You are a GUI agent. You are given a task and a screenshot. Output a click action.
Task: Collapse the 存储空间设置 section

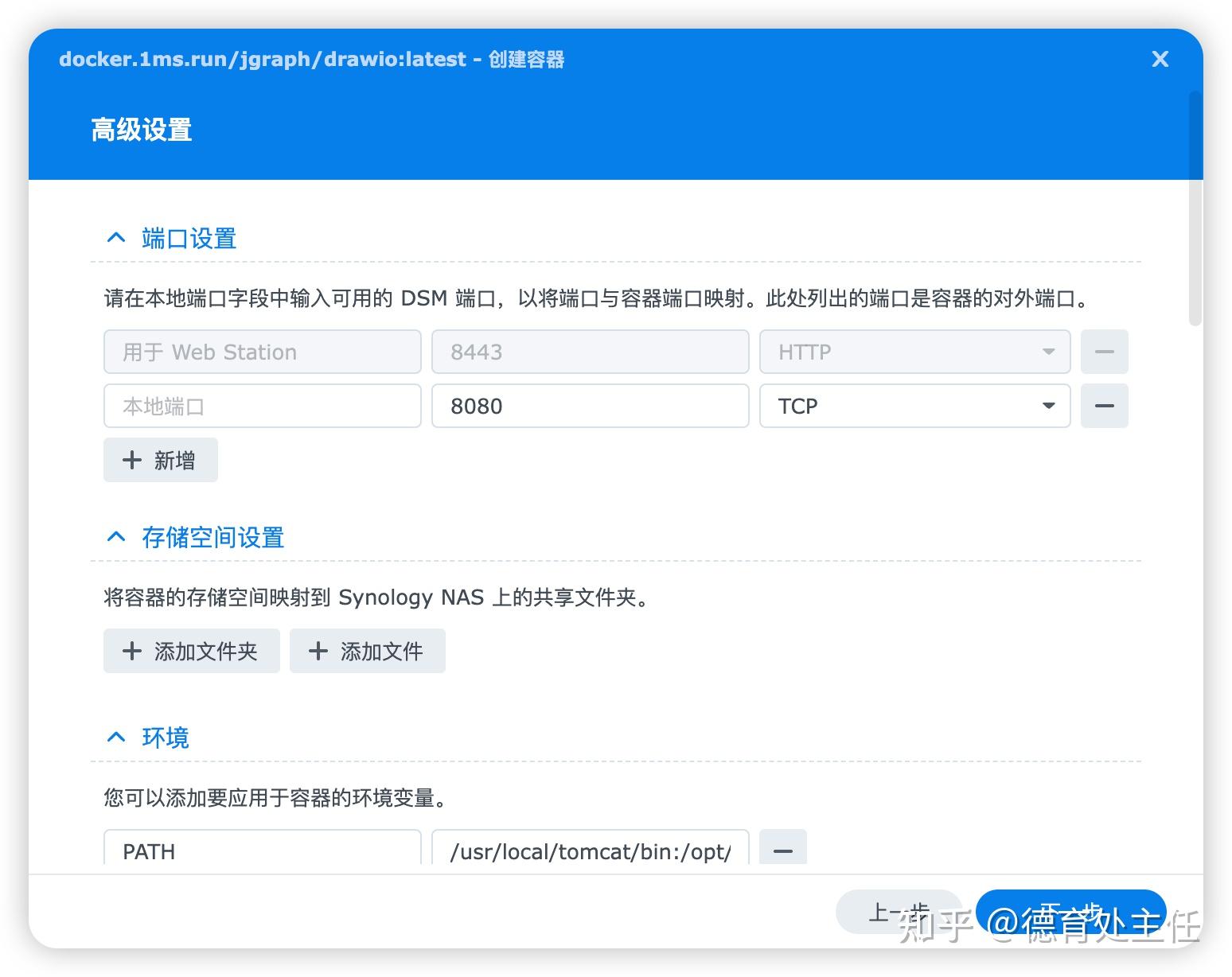click(x=115, y=535)
